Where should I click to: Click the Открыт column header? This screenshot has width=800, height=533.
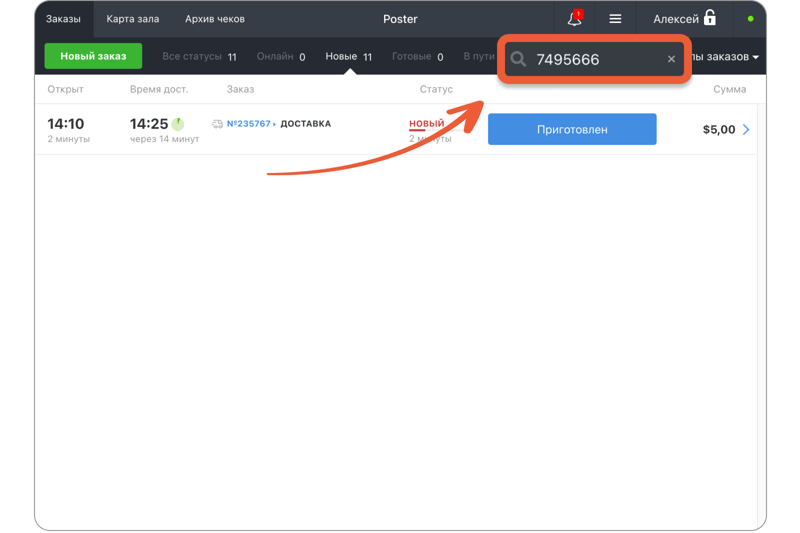coord(65,89)
